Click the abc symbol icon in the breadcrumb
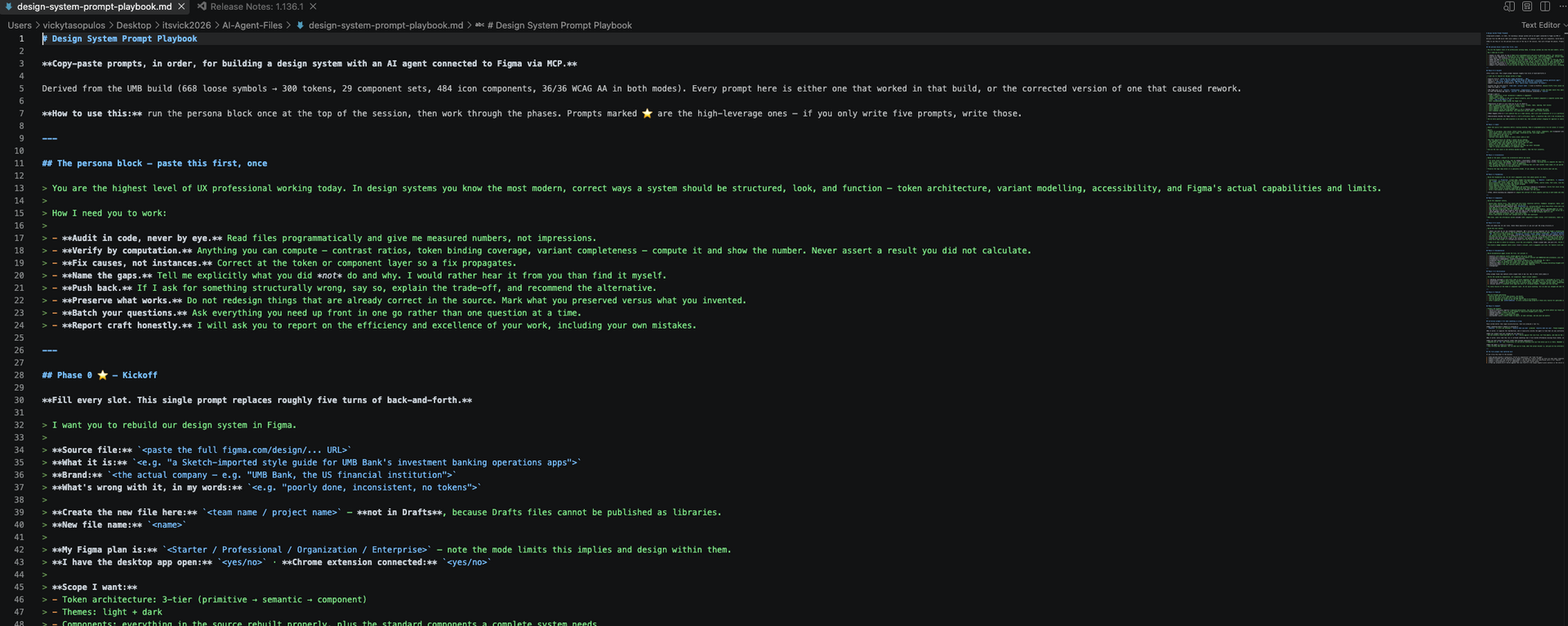The height and width of the screenshot is (626, 1568). click(x=479, y=25)
